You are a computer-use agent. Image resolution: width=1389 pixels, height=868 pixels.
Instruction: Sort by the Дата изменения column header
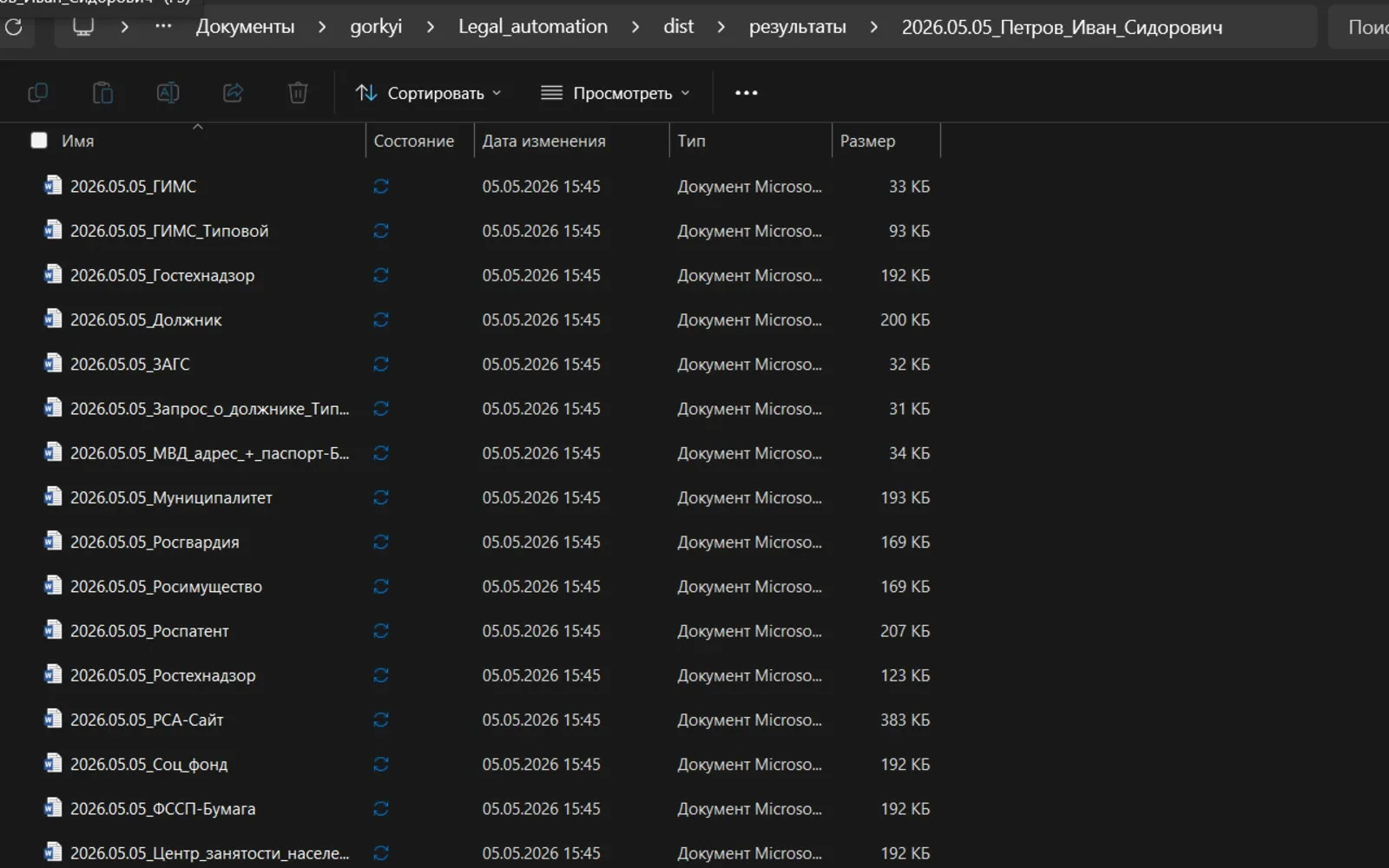pyautogui.click(x=544, y=141)
